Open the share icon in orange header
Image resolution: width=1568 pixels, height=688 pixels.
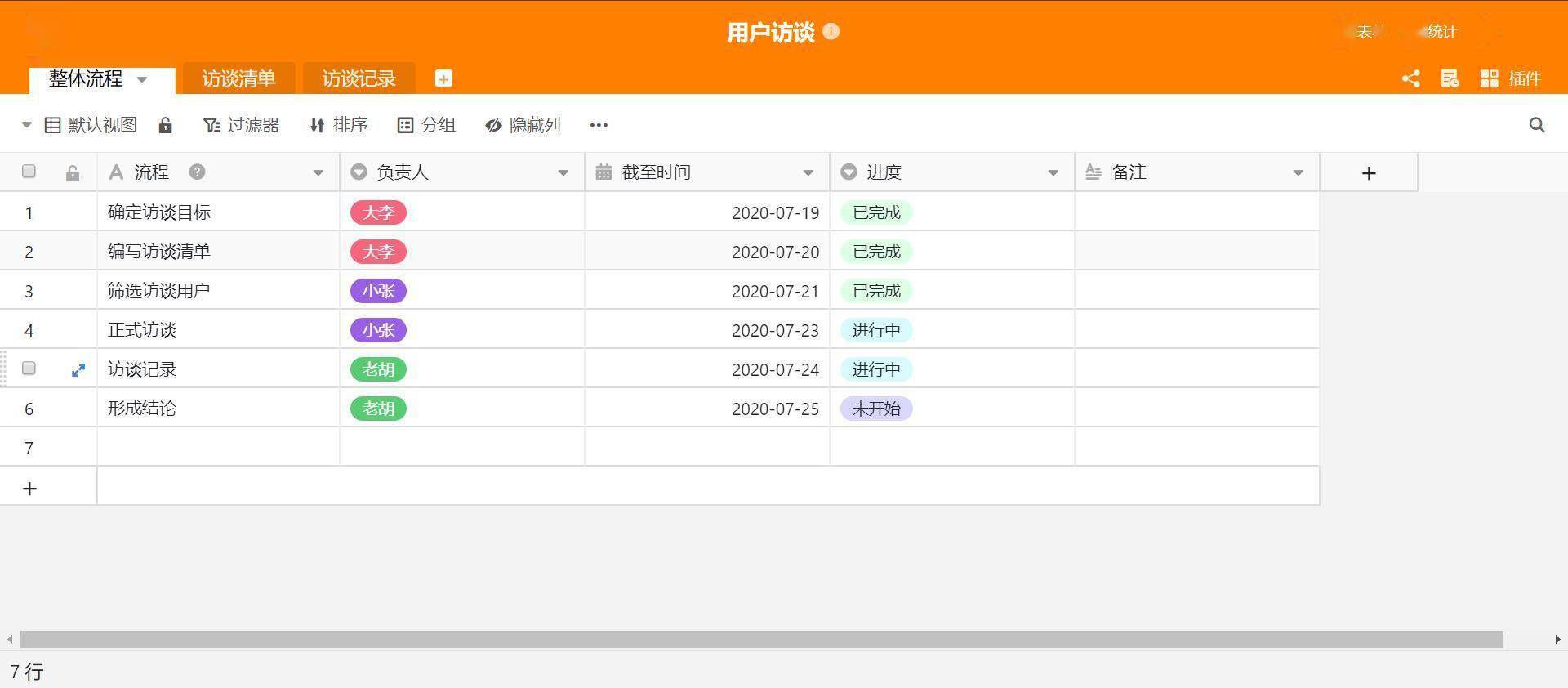pos(1410,78)
